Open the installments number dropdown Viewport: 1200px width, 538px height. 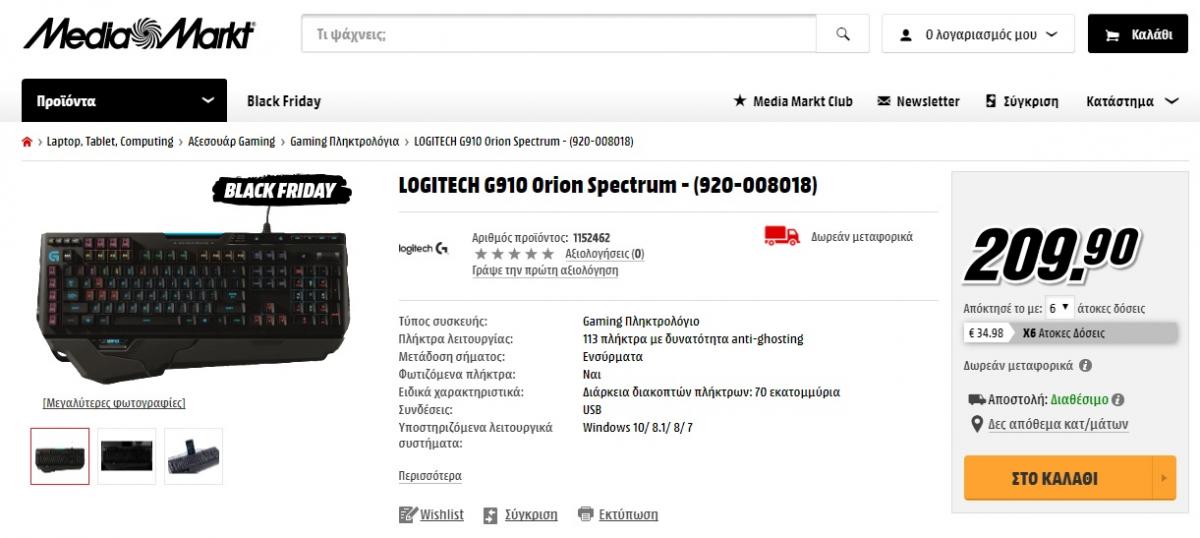[x=1059, y=308]
